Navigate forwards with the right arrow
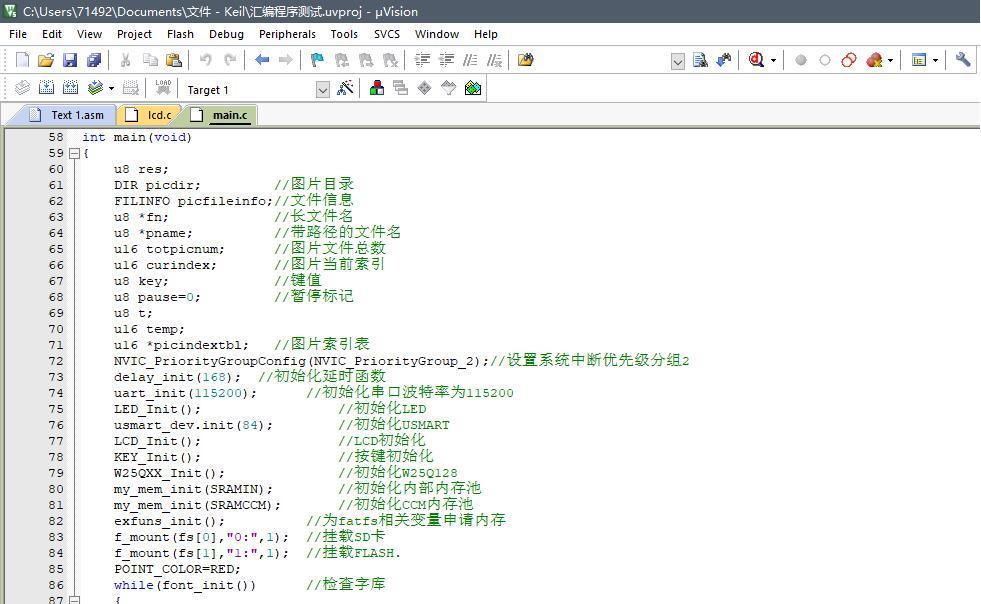The width and height of the screenshot is (981, 604). pos(285,60)
